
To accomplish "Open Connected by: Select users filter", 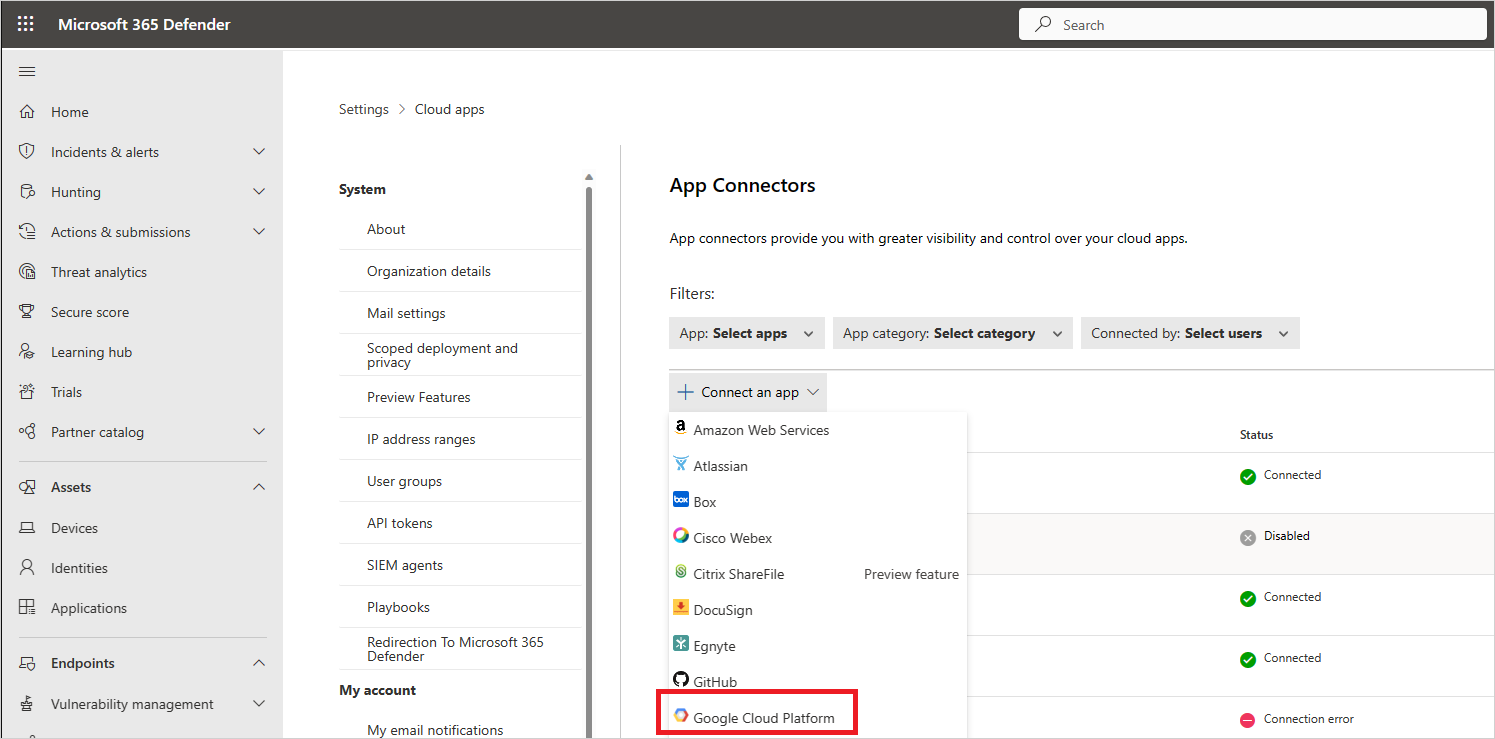I will point(1190,333).
